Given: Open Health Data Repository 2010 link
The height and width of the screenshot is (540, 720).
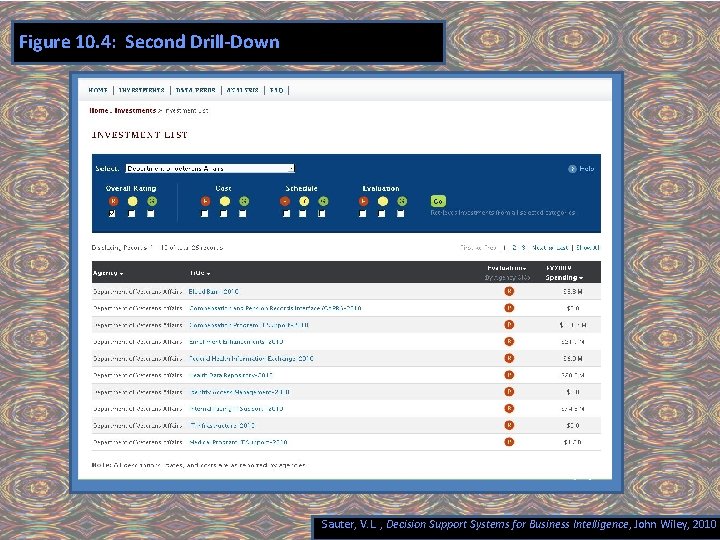Looking at the screenshot, I should [231, 375].
